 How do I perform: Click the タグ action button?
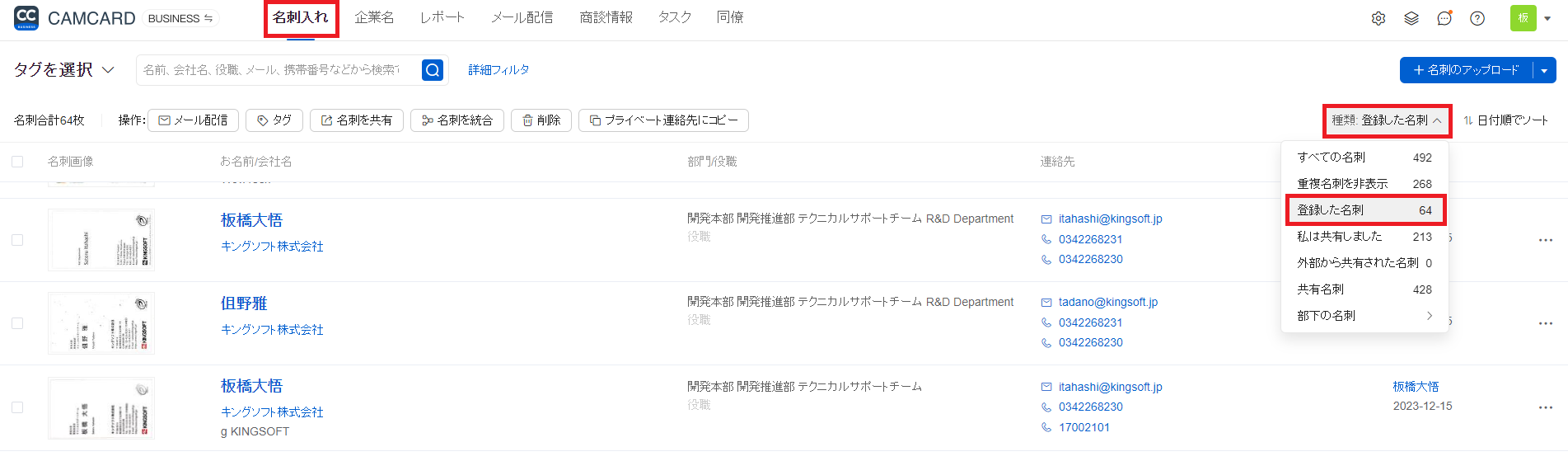pos(274,120)
